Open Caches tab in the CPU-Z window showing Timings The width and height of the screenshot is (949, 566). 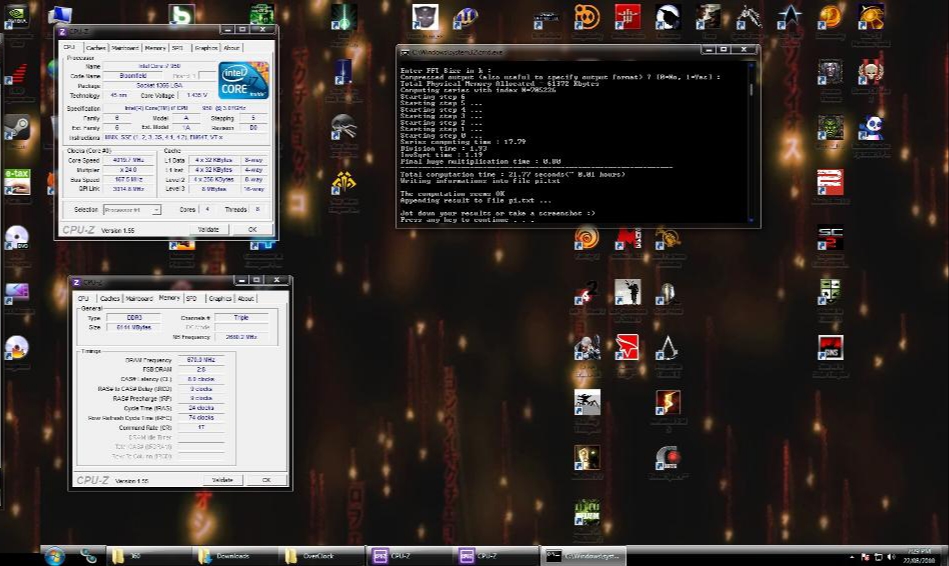pos(110,298)
